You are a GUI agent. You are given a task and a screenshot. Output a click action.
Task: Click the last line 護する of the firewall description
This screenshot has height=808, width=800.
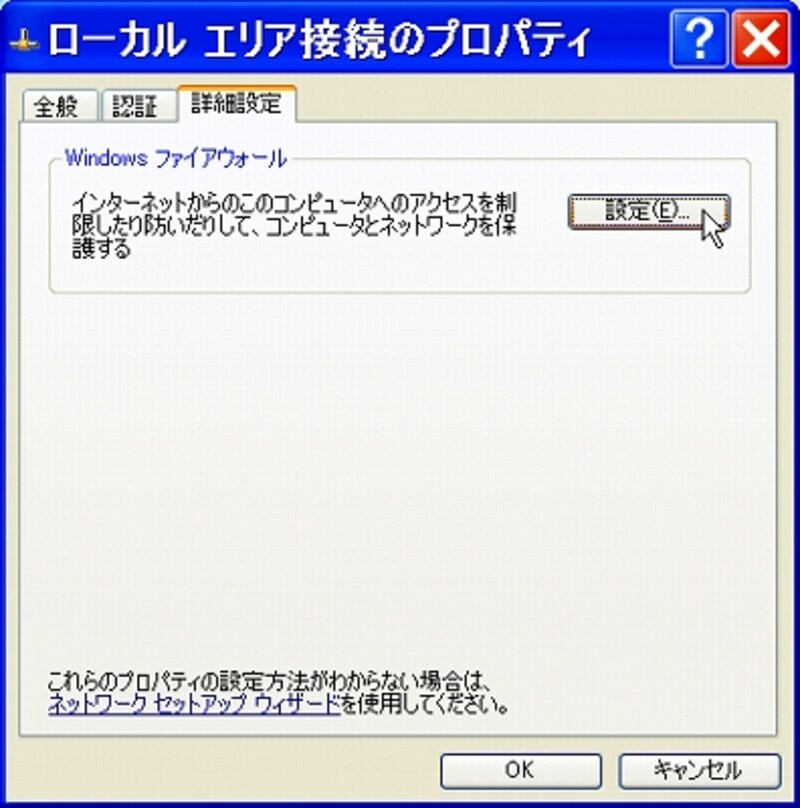coord(101,249)
